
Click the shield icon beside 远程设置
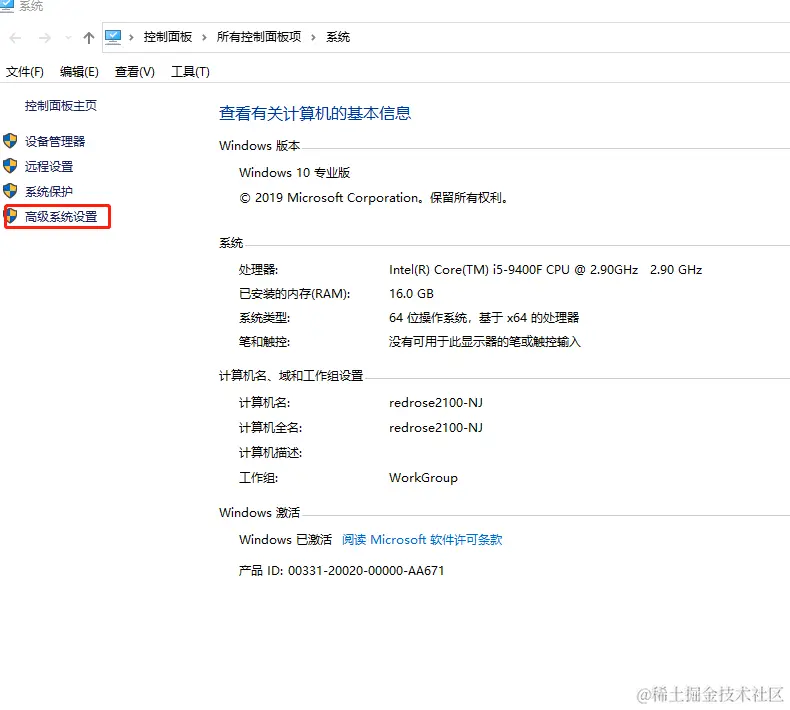(x=10, y=166)
